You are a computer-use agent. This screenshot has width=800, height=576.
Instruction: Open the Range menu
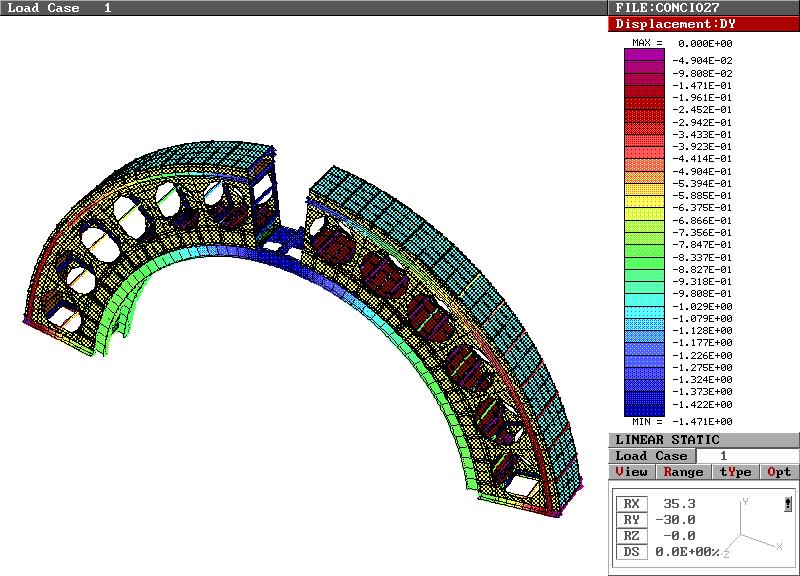(683, 472)
